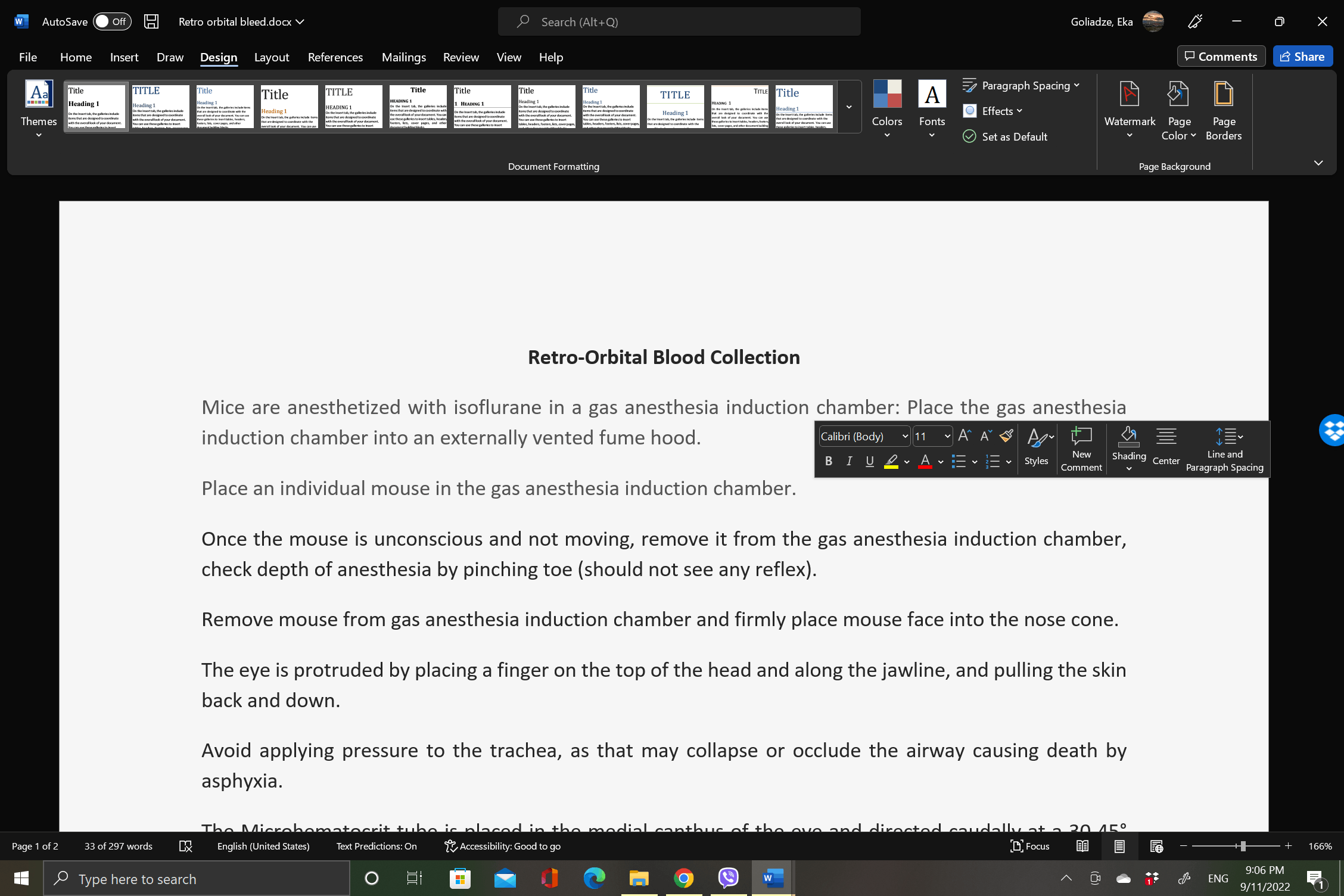The width and height of the screenshot is (1344, 896).
Task: Switch to the Layout ribbon tab
Action: tap(271, 57)
